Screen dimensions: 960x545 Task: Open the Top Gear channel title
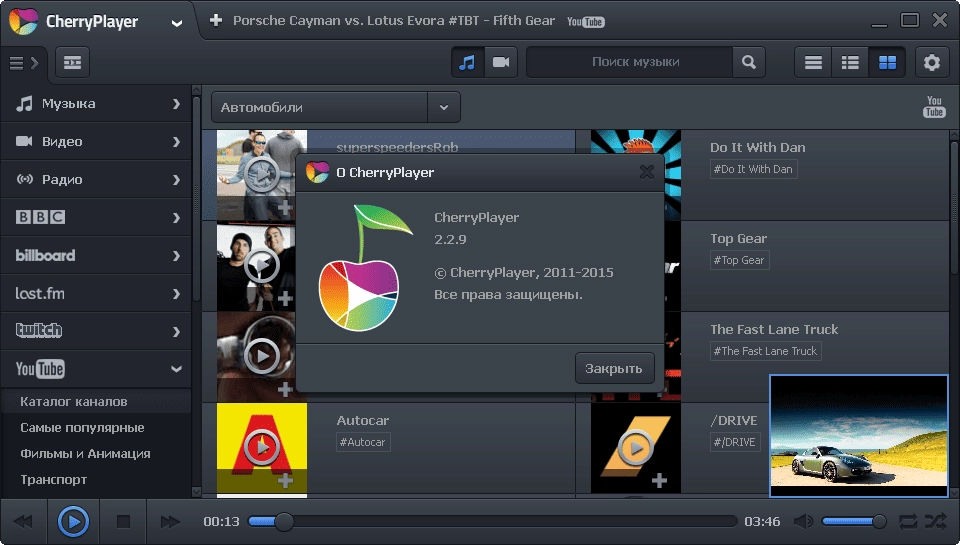coord(738,239)
